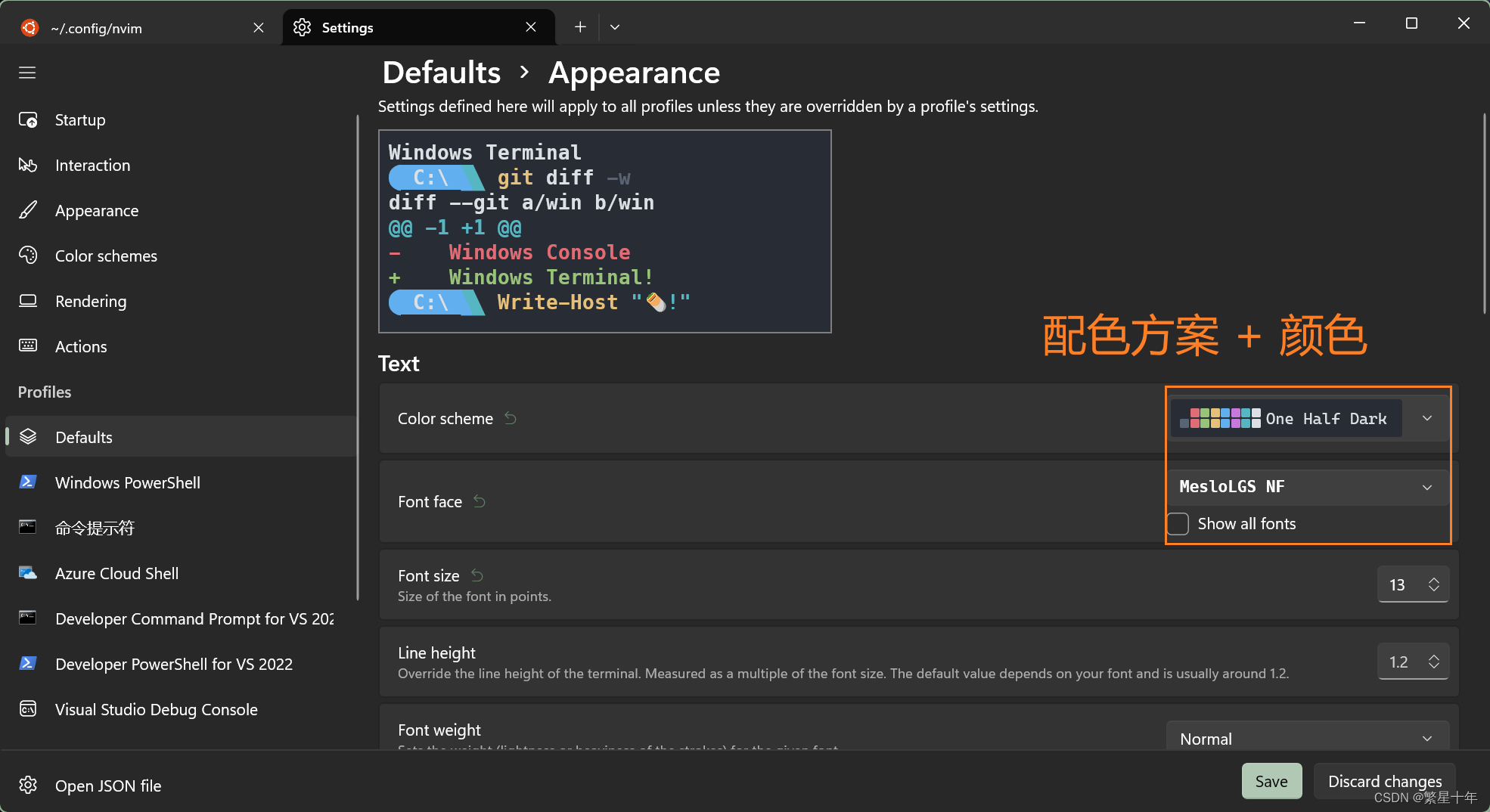Viewport: 1490px width, 812px height.
Task: Click the Discard changes button
Action: (1385, 781)
